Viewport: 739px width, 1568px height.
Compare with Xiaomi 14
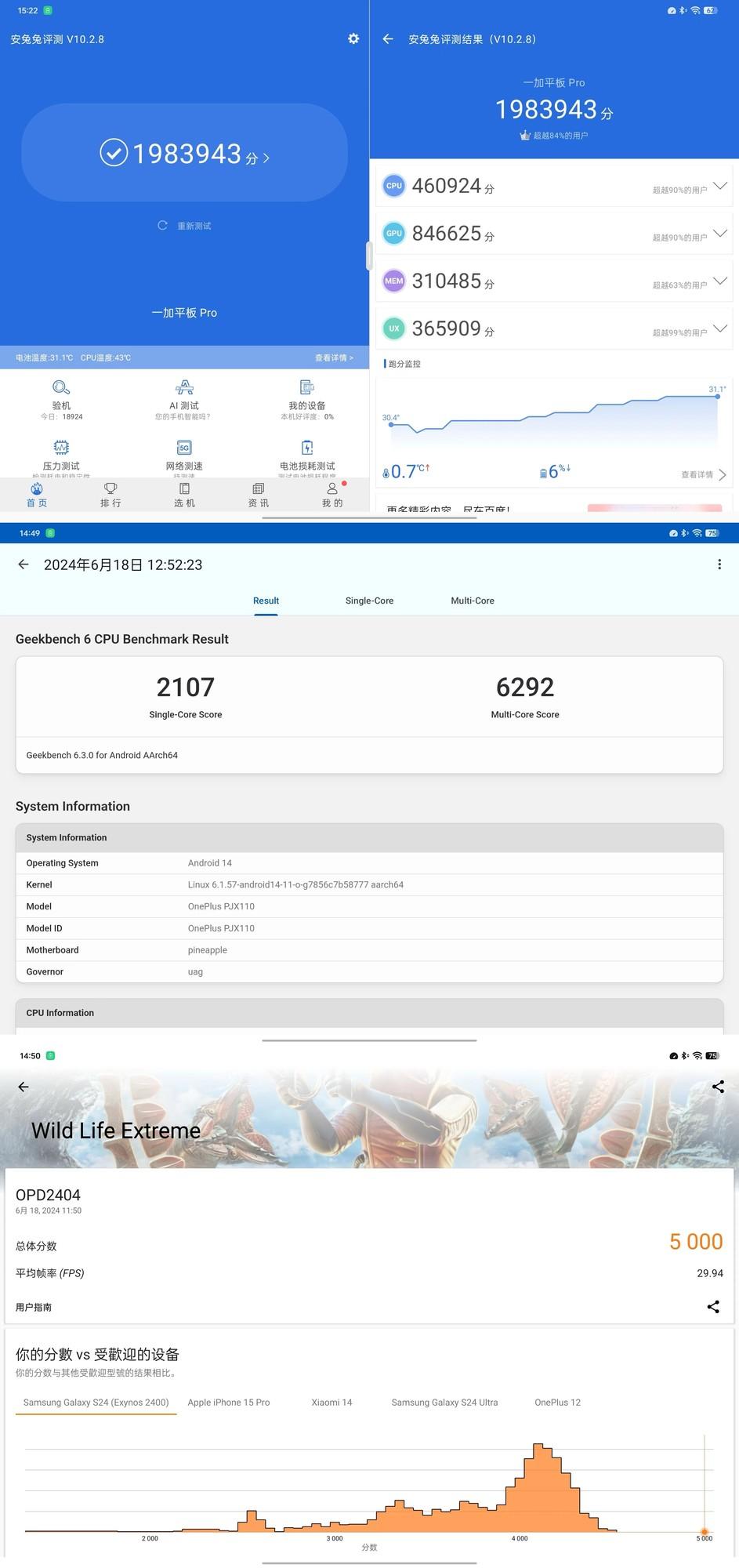click(x=331, y=1403)
